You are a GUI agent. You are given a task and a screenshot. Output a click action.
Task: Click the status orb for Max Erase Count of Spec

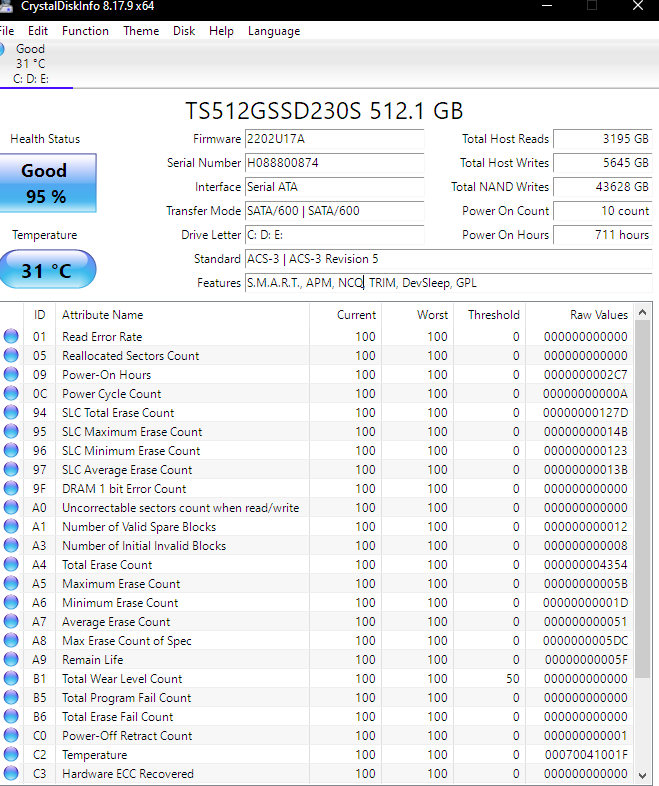click(x=11, y=641)
